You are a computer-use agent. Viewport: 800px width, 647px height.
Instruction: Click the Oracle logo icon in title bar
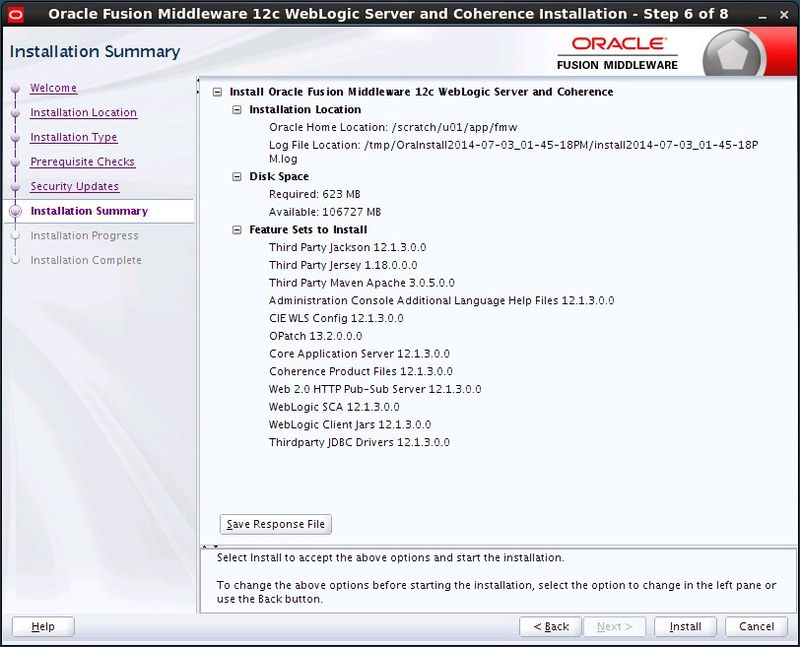tap(15, 14)
